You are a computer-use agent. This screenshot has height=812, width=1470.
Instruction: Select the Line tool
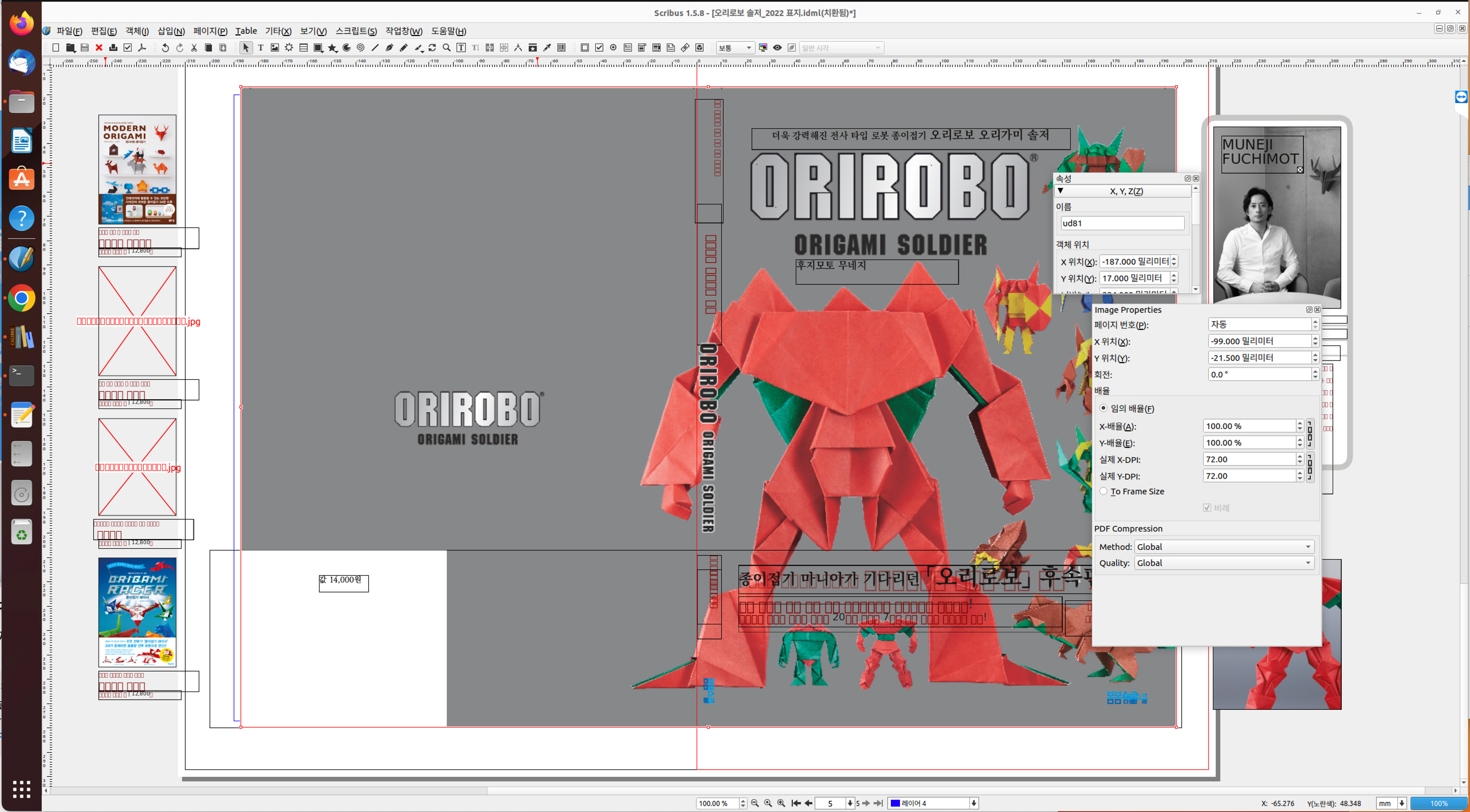click(375, 48)
